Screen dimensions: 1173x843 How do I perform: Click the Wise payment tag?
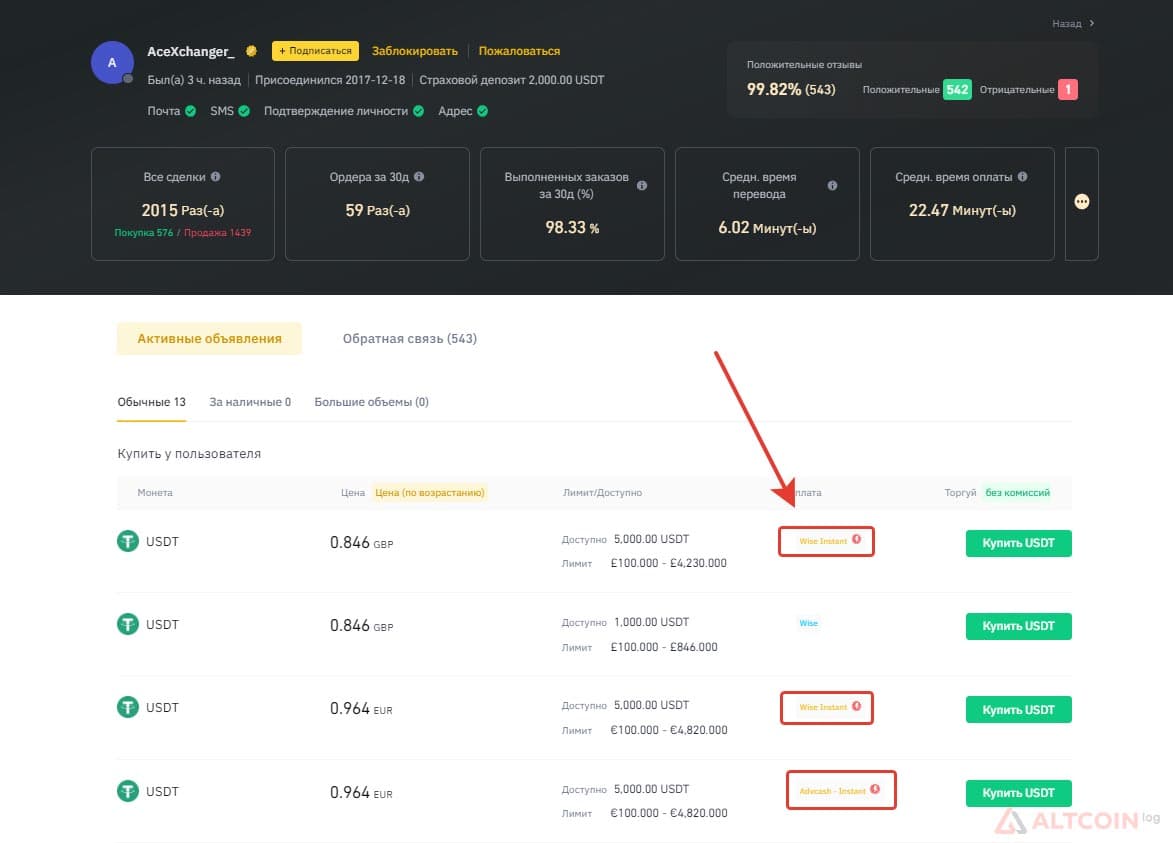tap(809, 623)
